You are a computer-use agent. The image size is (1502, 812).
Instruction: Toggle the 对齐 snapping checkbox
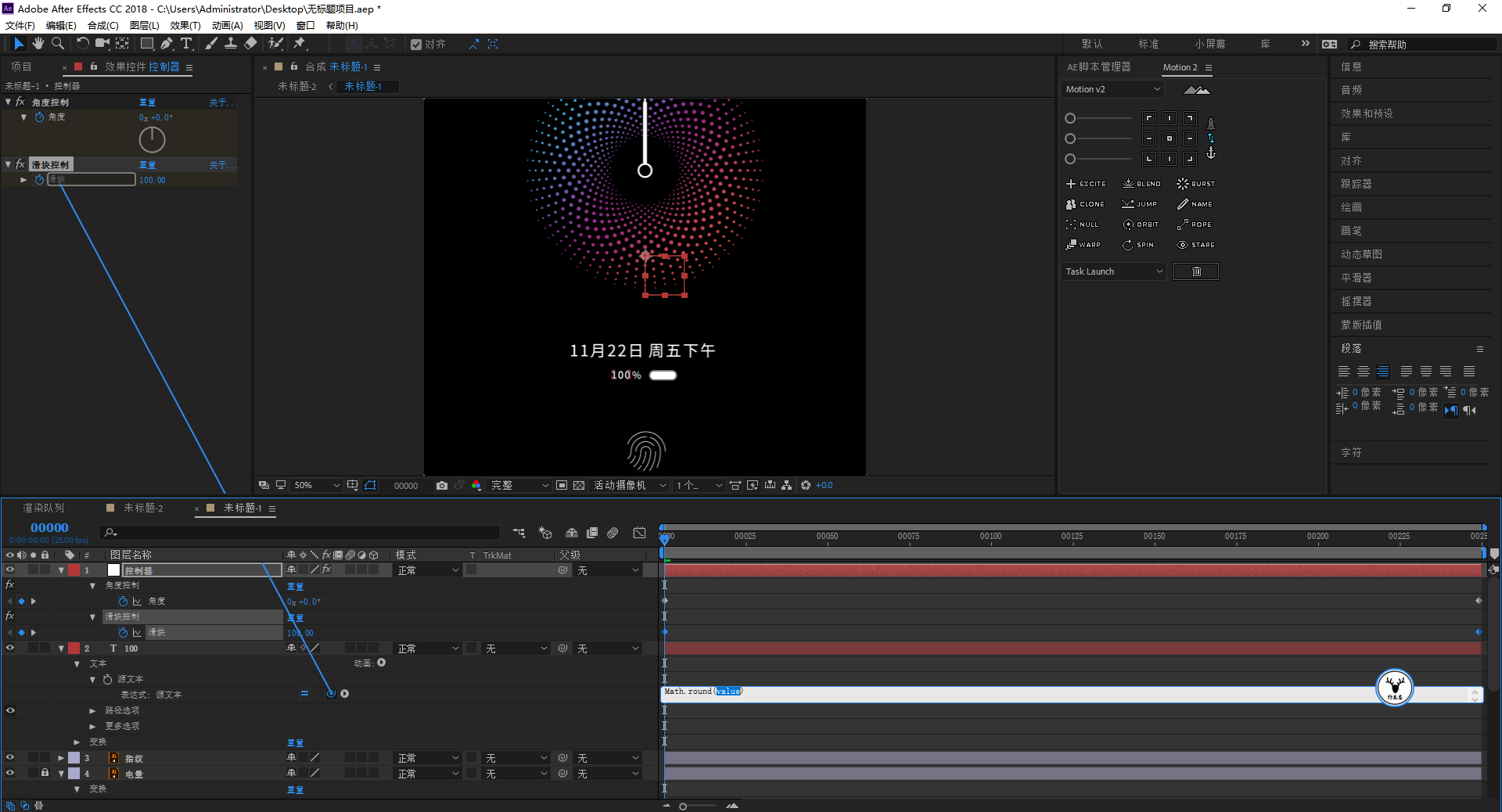click(x=416, y=45)
